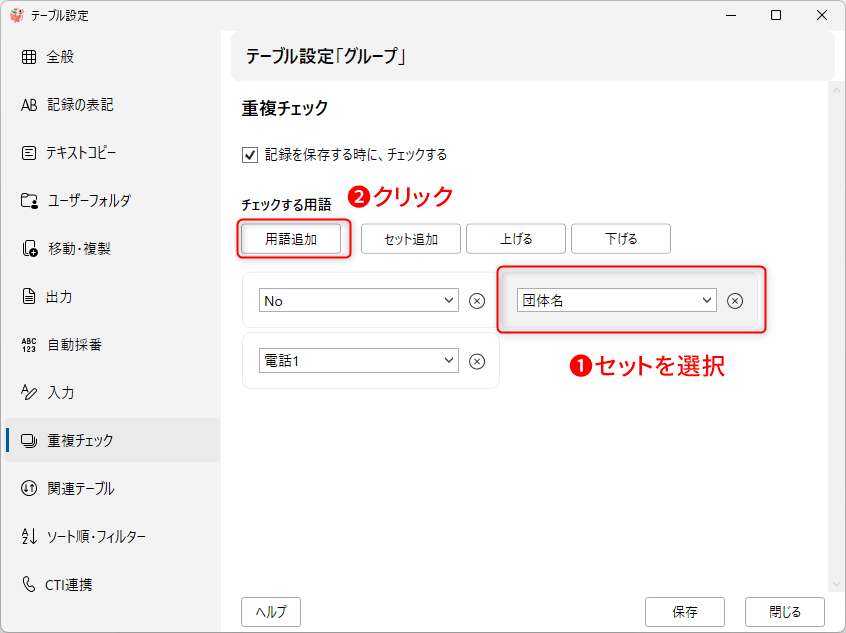Switch to 関連テーブル settings page
The width and height of the screenshot is (846, 633).
[x=81, y=489]
